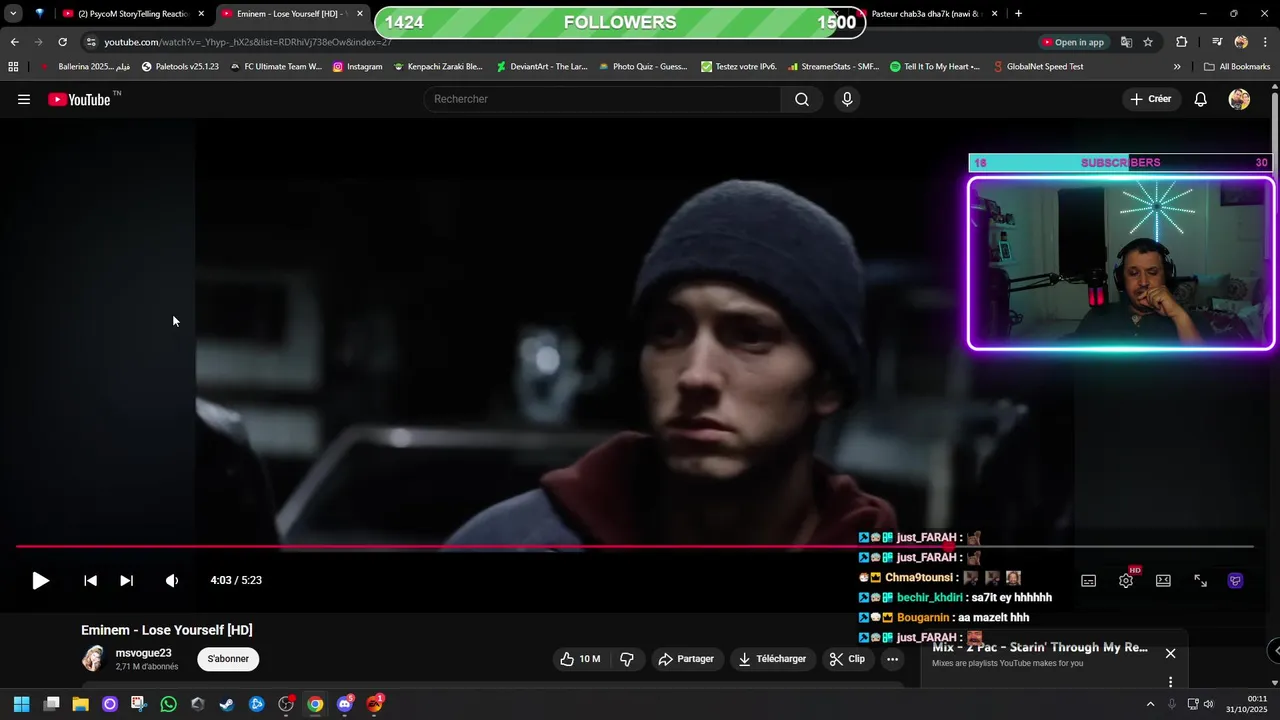The width and height of the screenshot is (1280, 720).
Task: Open the msvogue23 channel name
Action: [x=144, y=653]
